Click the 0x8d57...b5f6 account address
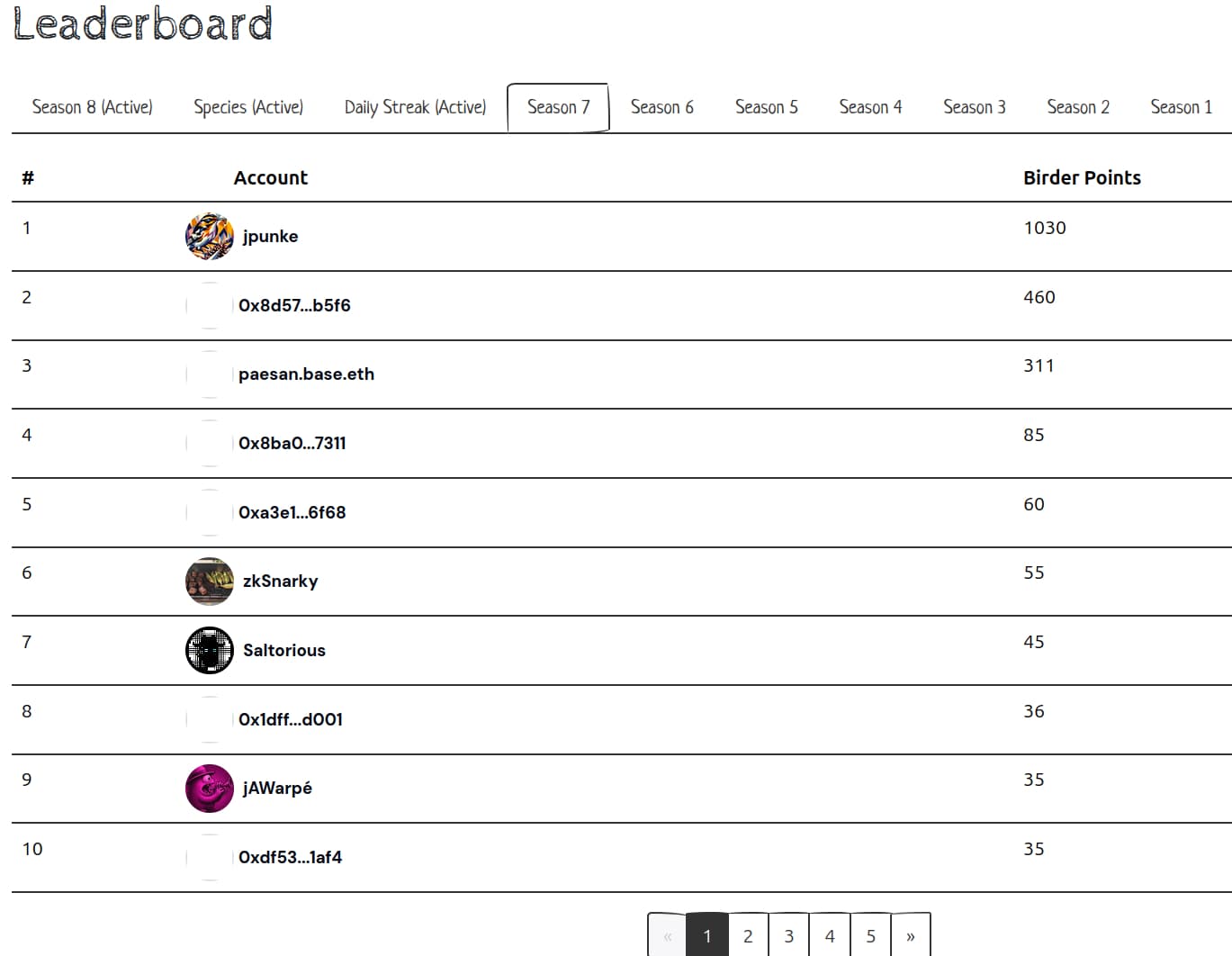The image size is (1232, 956). 294,306
